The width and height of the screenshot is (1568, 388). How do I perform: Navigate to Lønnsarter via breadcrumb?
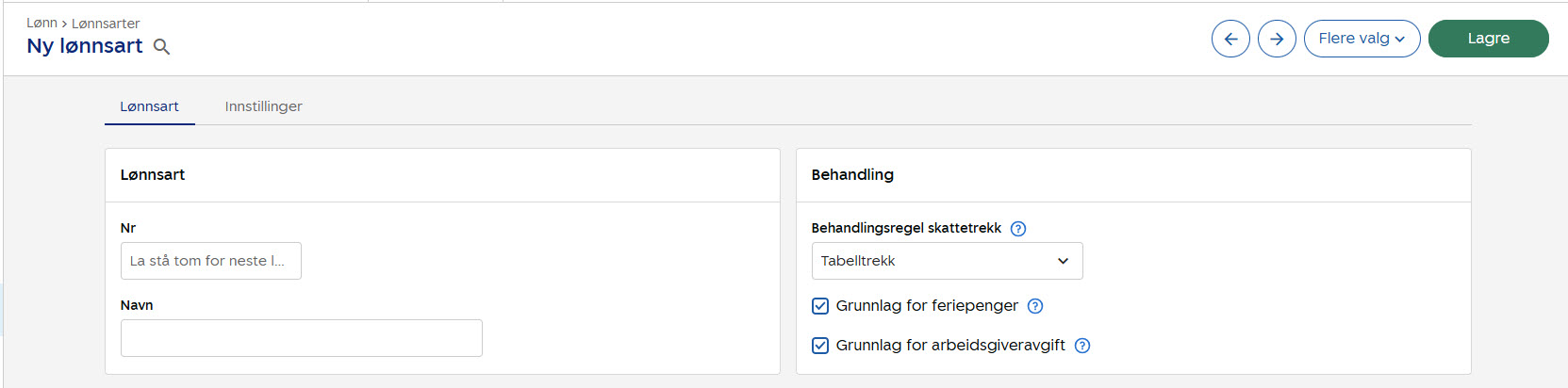[x=106, y=23]
